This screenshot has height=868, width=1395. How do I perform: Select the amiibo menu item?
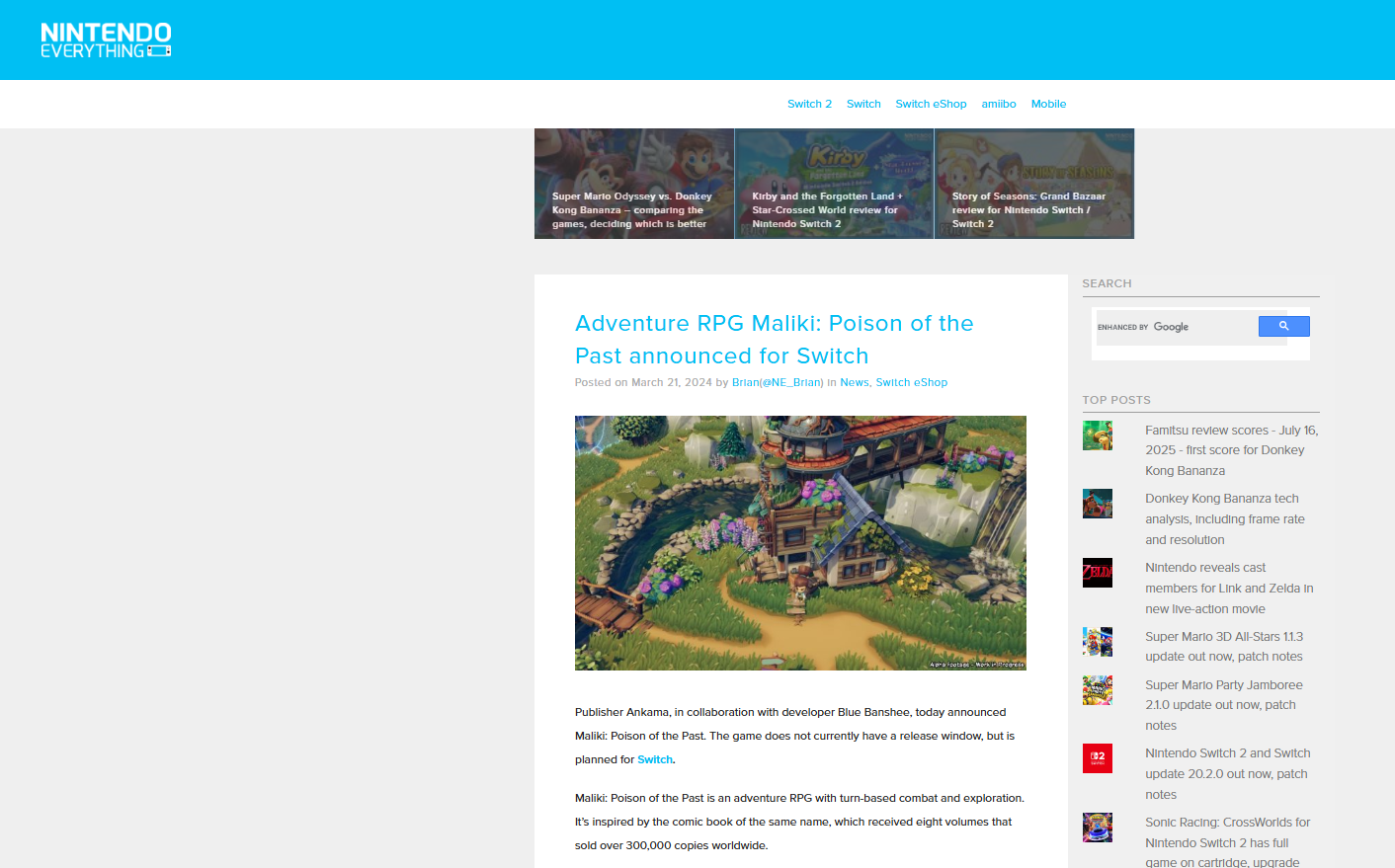[998, 104]
